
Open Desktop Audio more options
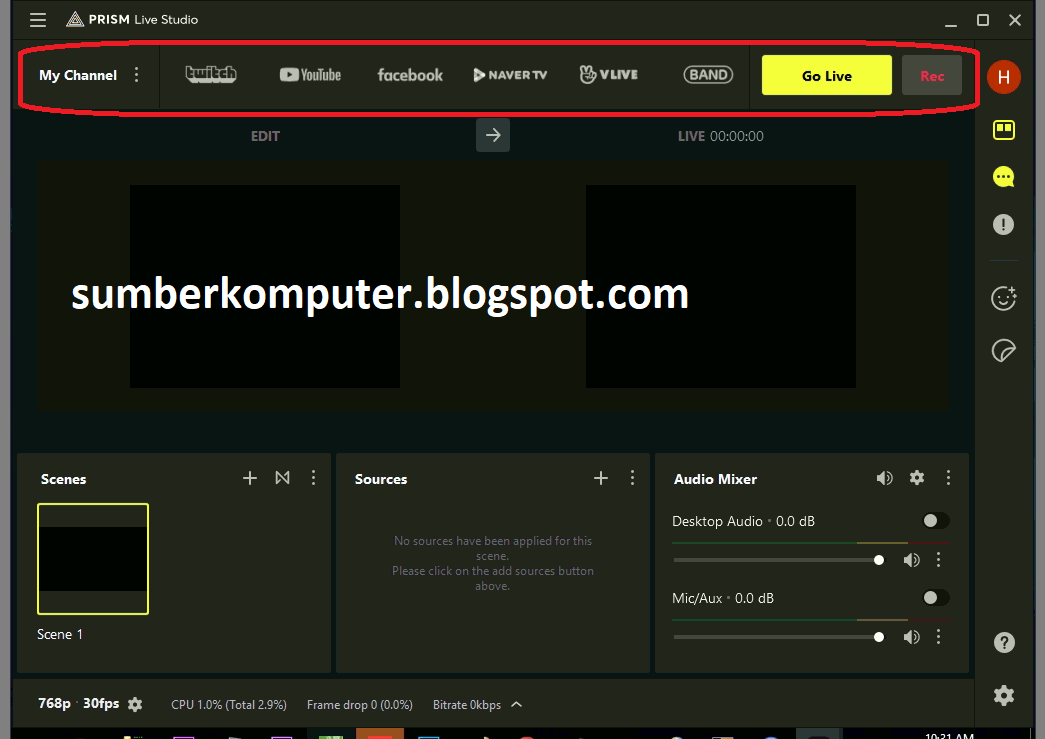938,560
